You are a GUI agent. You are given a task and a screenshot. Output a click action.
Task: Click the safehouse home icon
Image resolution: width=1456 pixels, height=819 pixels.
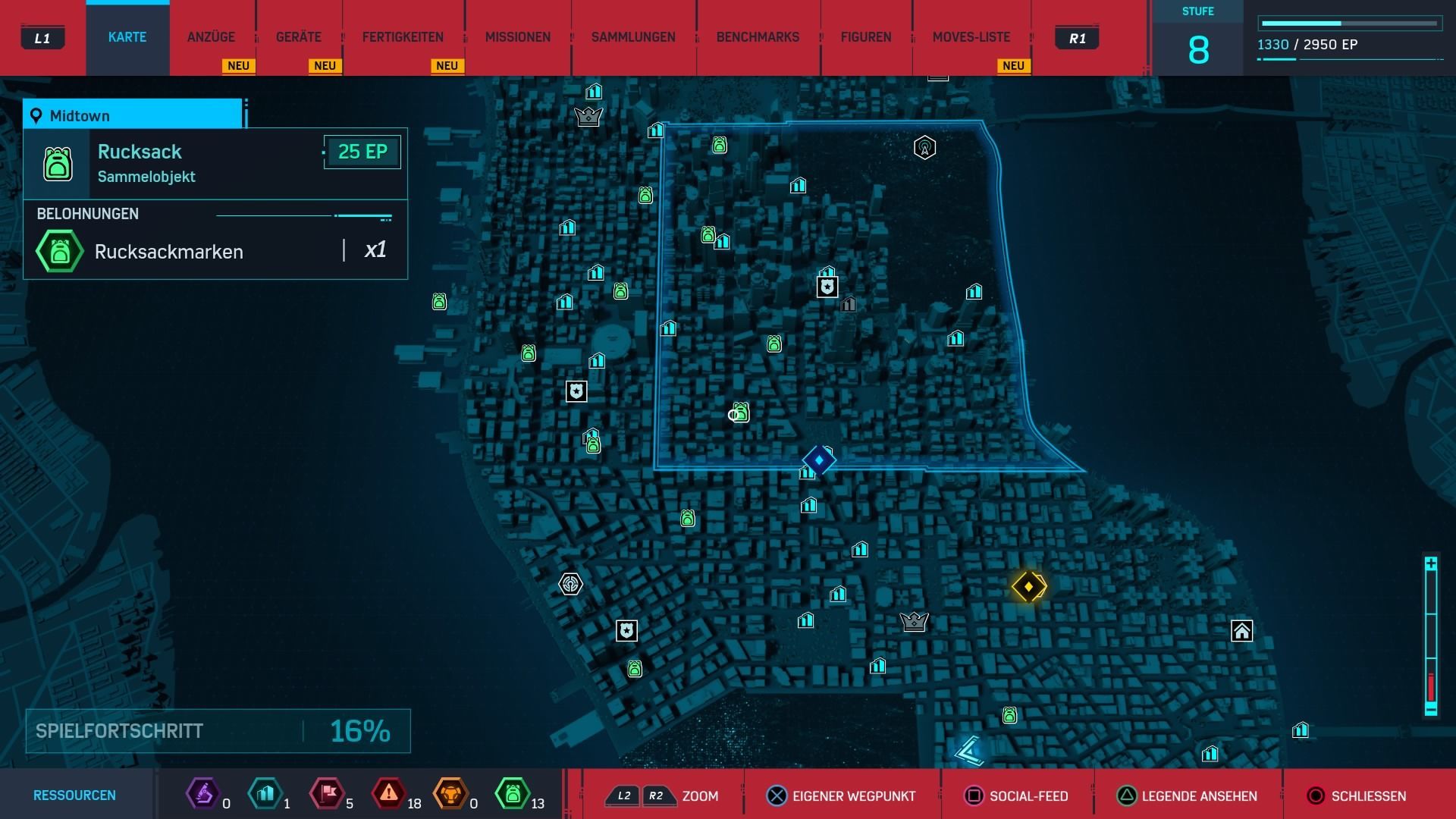click(1241, 631)
